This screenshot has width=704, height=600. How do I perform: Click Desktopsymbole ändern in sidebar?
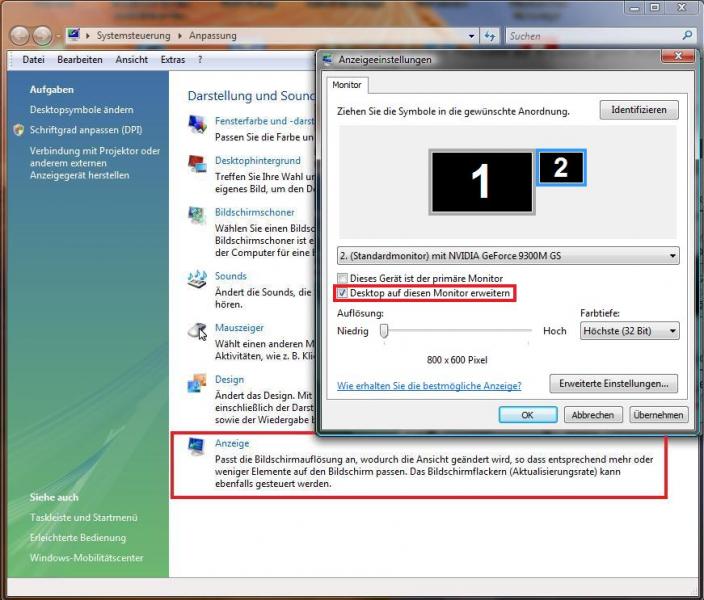point(82,110)
